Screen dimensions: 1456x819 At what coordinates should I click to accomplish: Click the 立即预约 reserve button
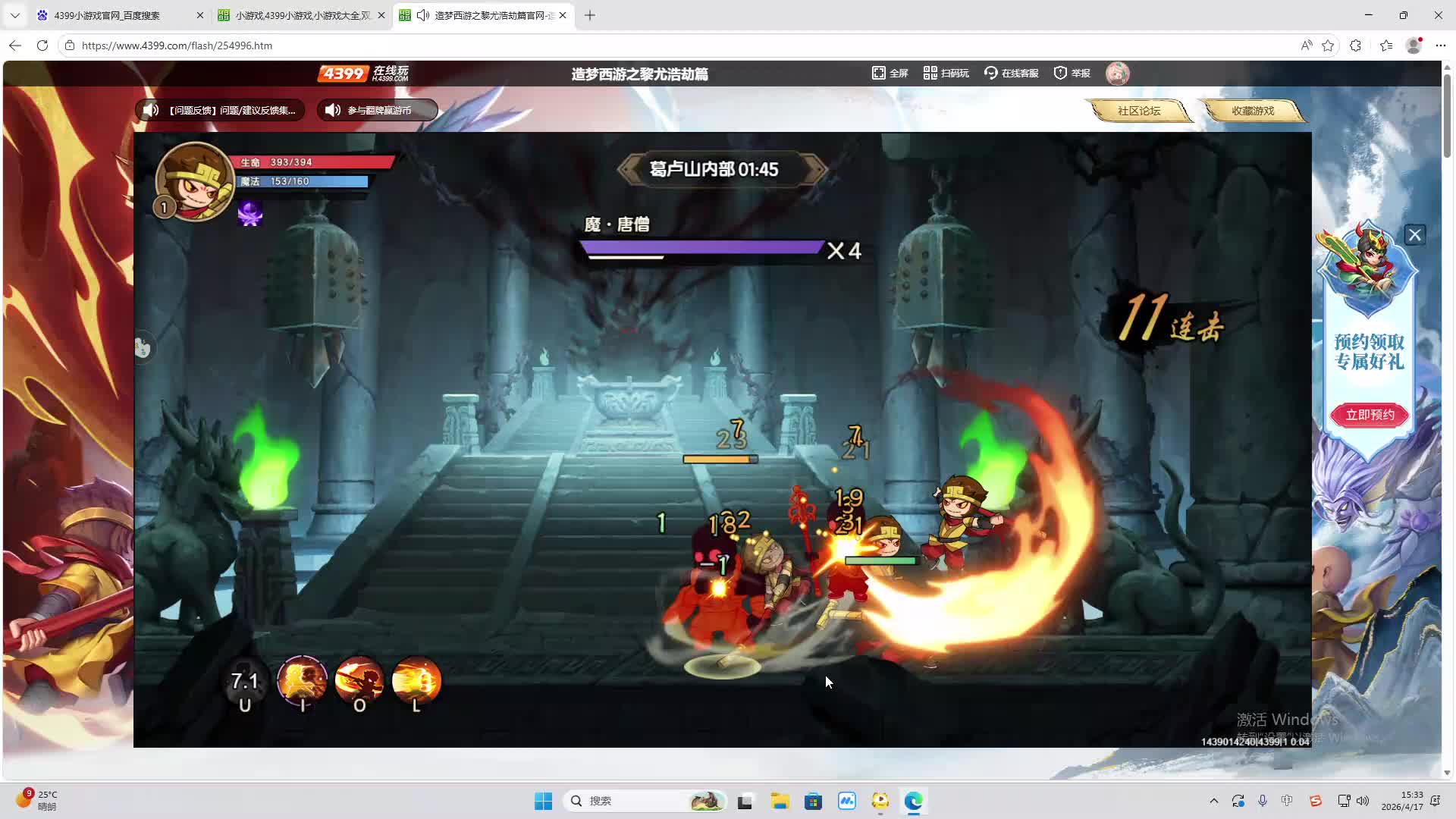(1370, 415)
